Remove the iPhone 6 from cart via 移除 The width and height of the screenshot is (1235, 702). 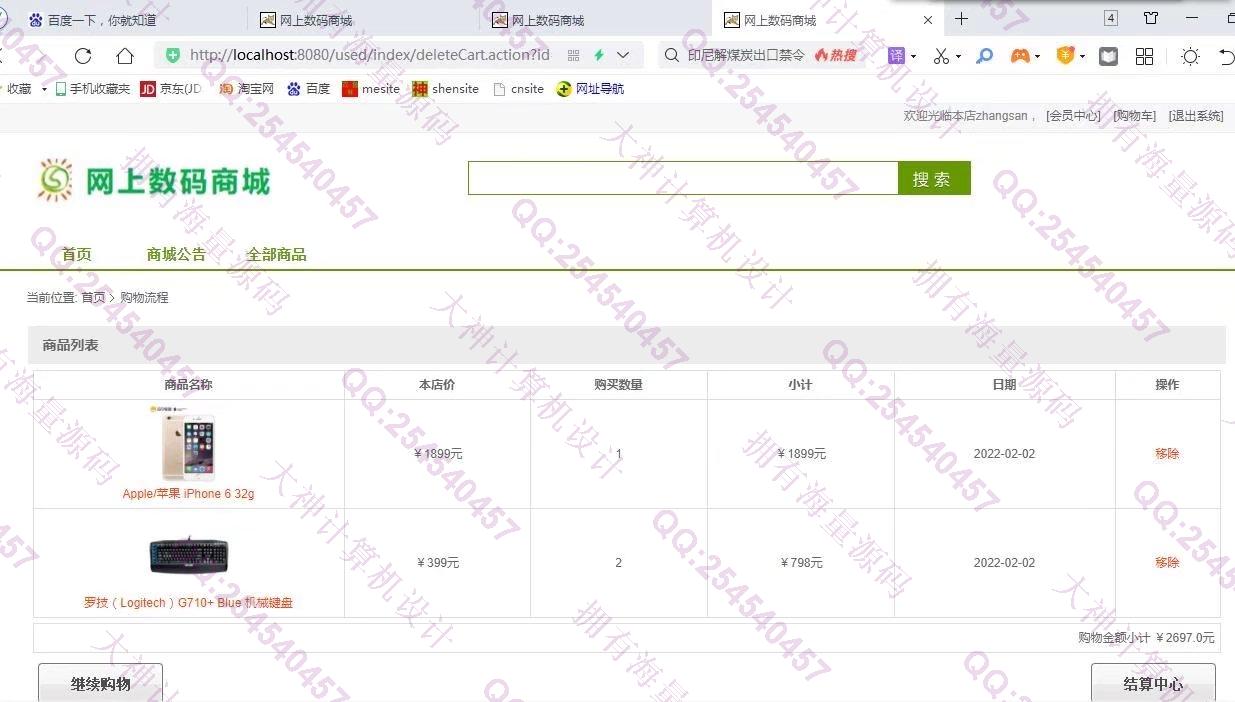tap(1167, 454)
